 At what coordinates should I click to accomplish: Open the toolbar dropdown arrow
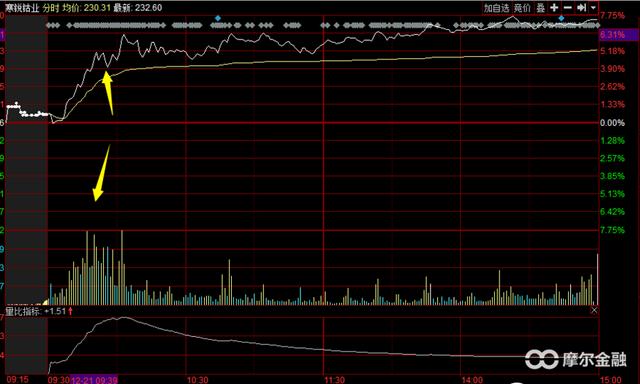coord(593,7)
